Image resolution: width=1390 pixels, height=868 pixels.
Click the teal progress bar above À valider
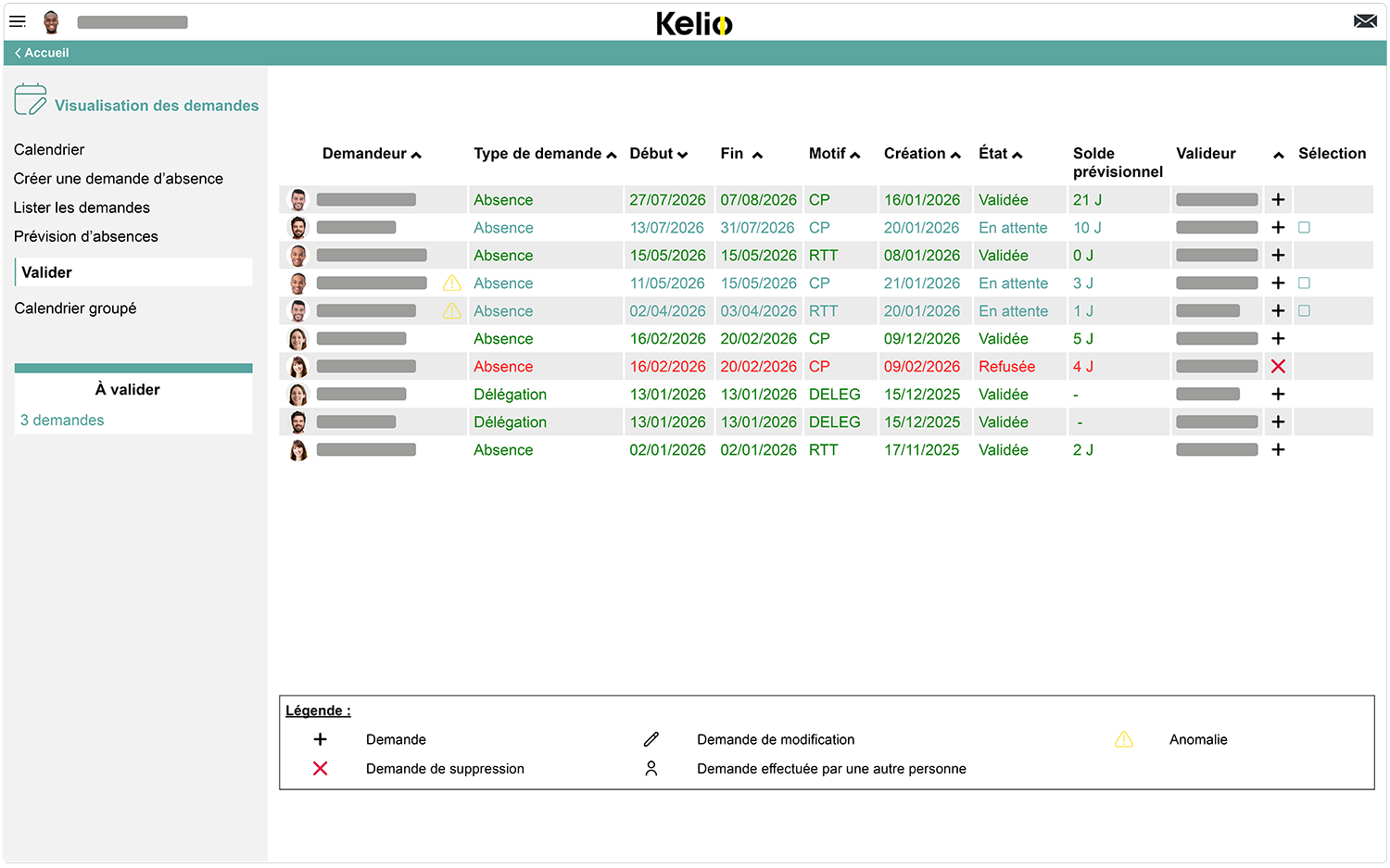click(x=133, y=367)
